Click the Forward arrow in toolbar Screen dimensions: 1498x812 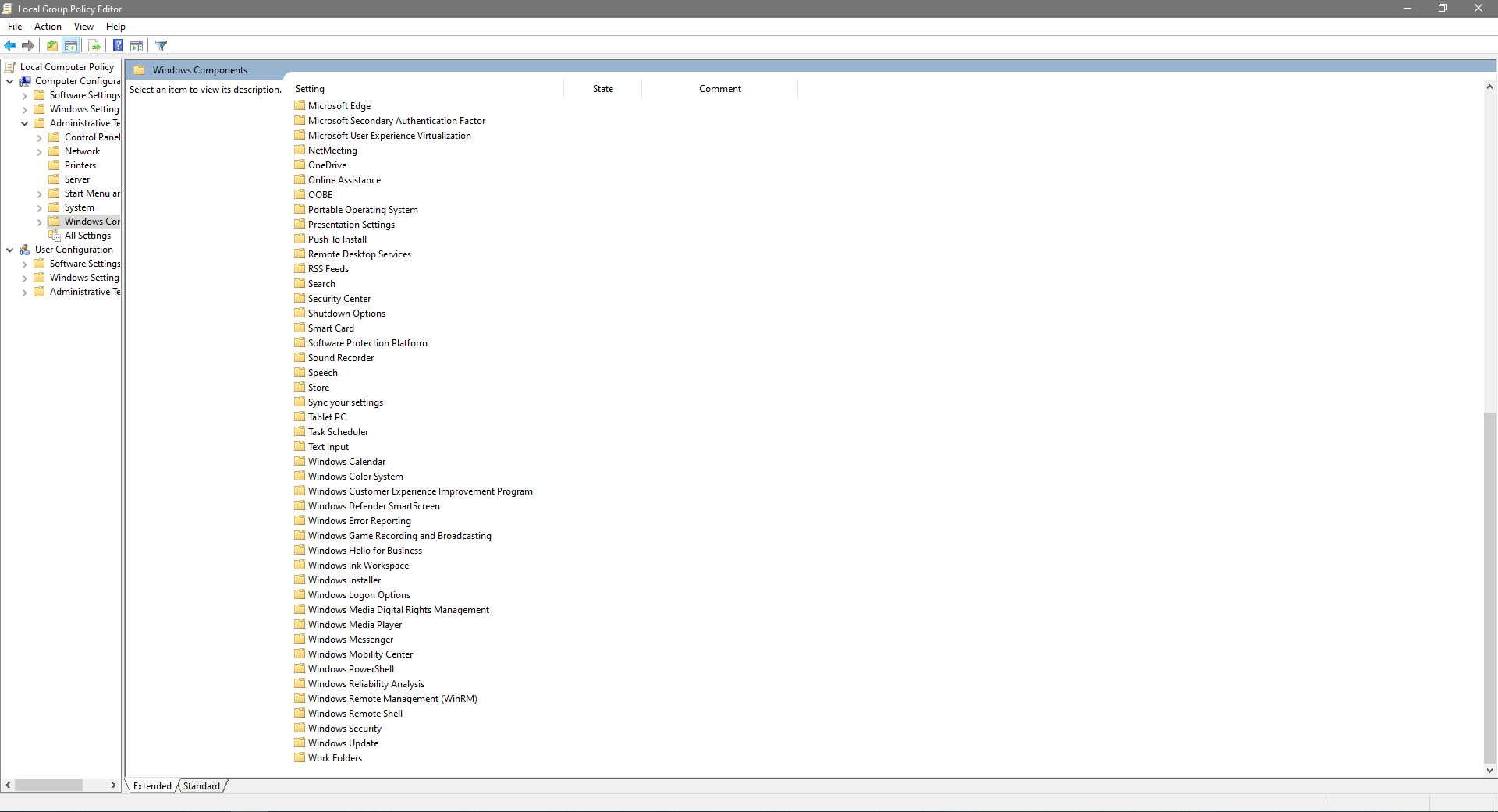point(28,46)
